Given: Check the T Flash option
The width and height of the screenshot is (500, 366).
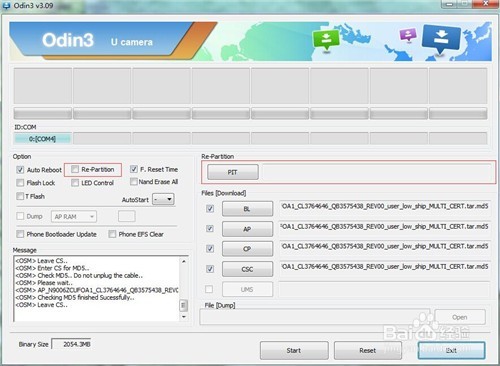Looking at the screenshot, I should coord(20,196).
